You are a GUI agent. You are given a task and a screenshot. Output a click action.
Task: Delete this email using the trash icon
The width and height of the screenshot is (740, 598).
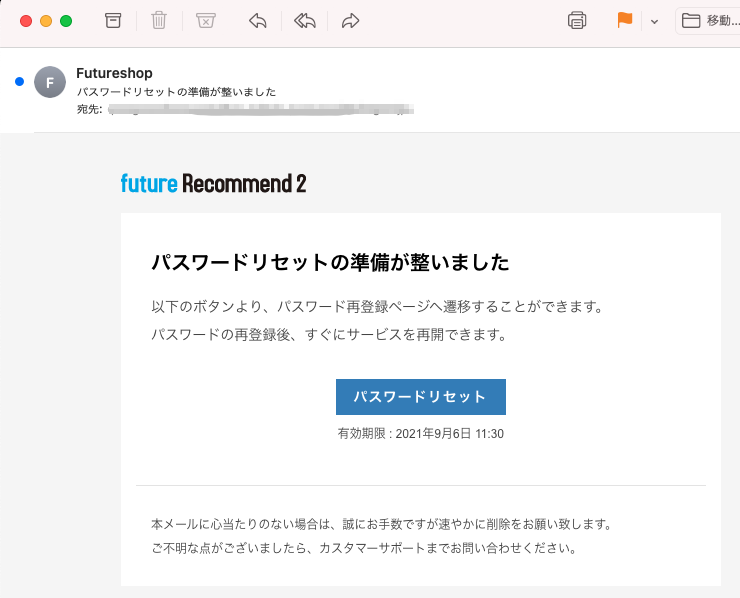click(x=159, y=21)
